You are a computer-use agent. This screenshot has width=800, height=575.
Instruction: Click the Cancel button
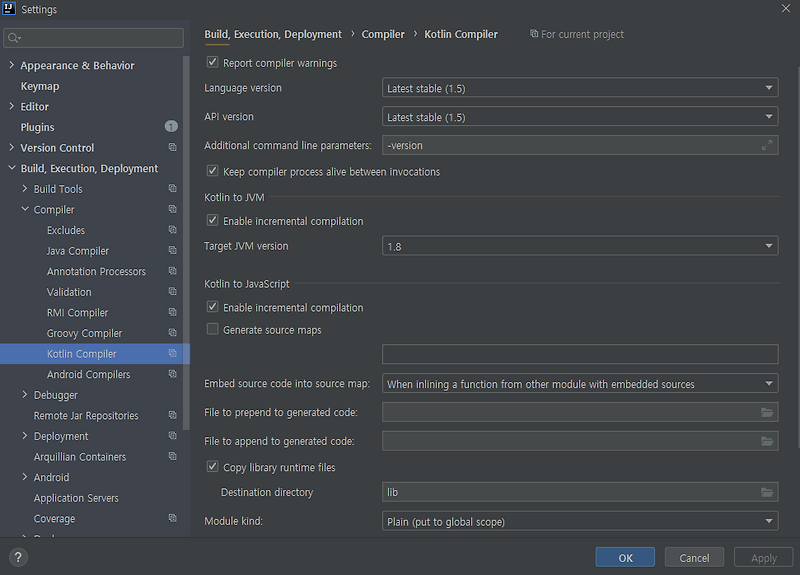(x=694, y=558)
